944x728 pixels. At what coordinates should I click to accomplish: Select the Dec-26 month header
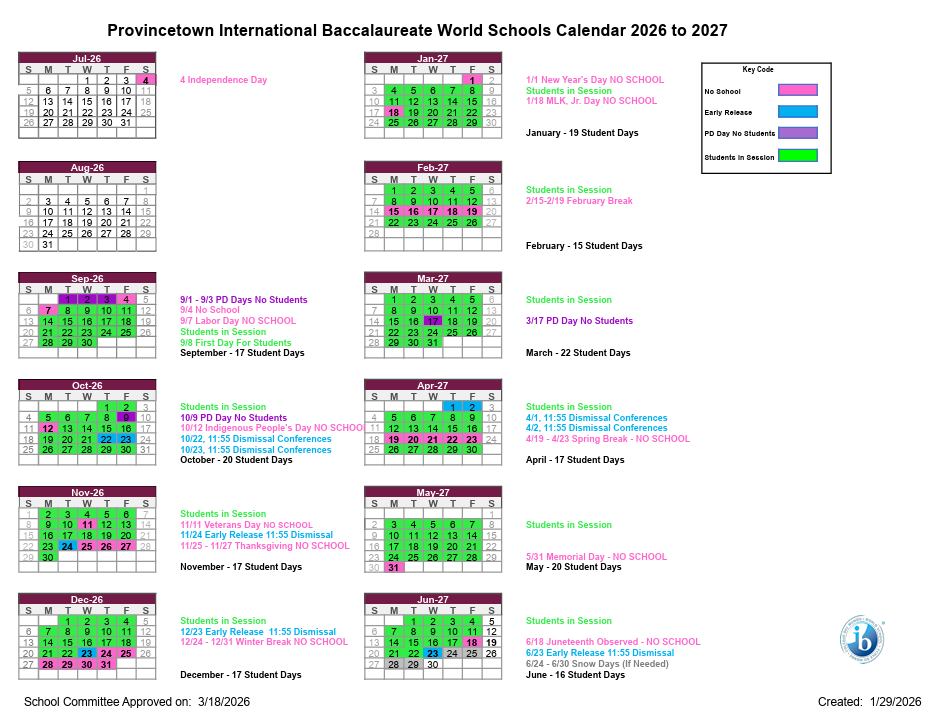click(x=87, y=600)
